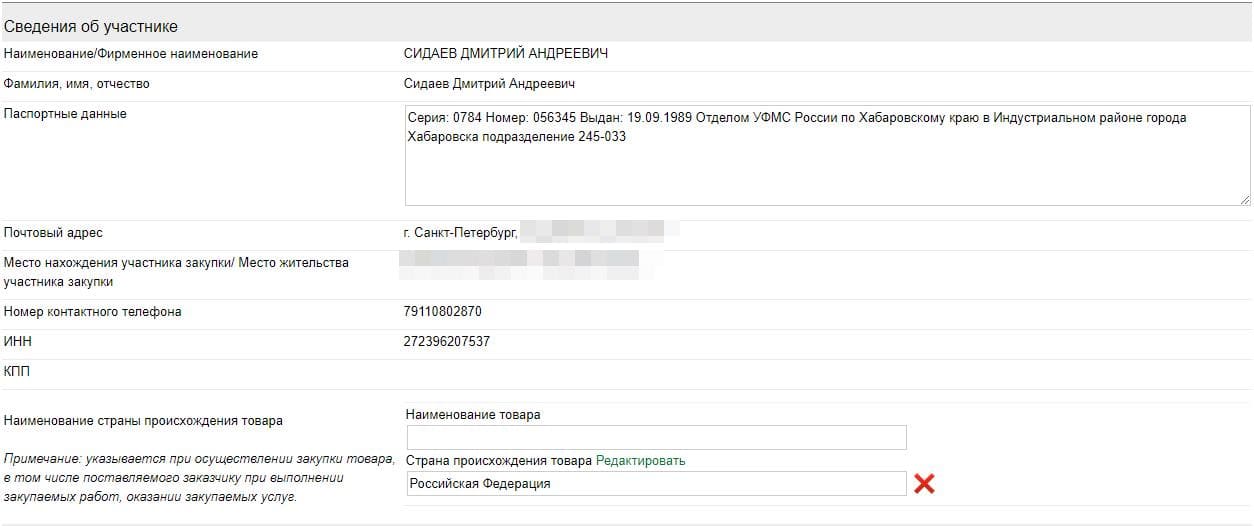Click the КПП field label
1254x526 pixels.
pos(18,372)
